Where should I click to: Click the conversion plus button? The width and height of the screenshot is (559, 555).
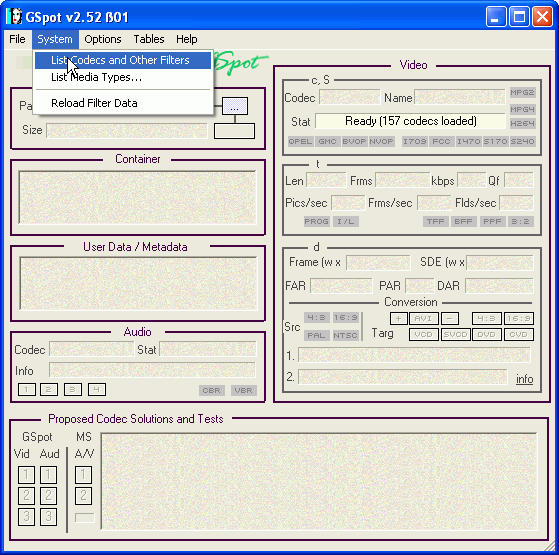coord(399,318)
